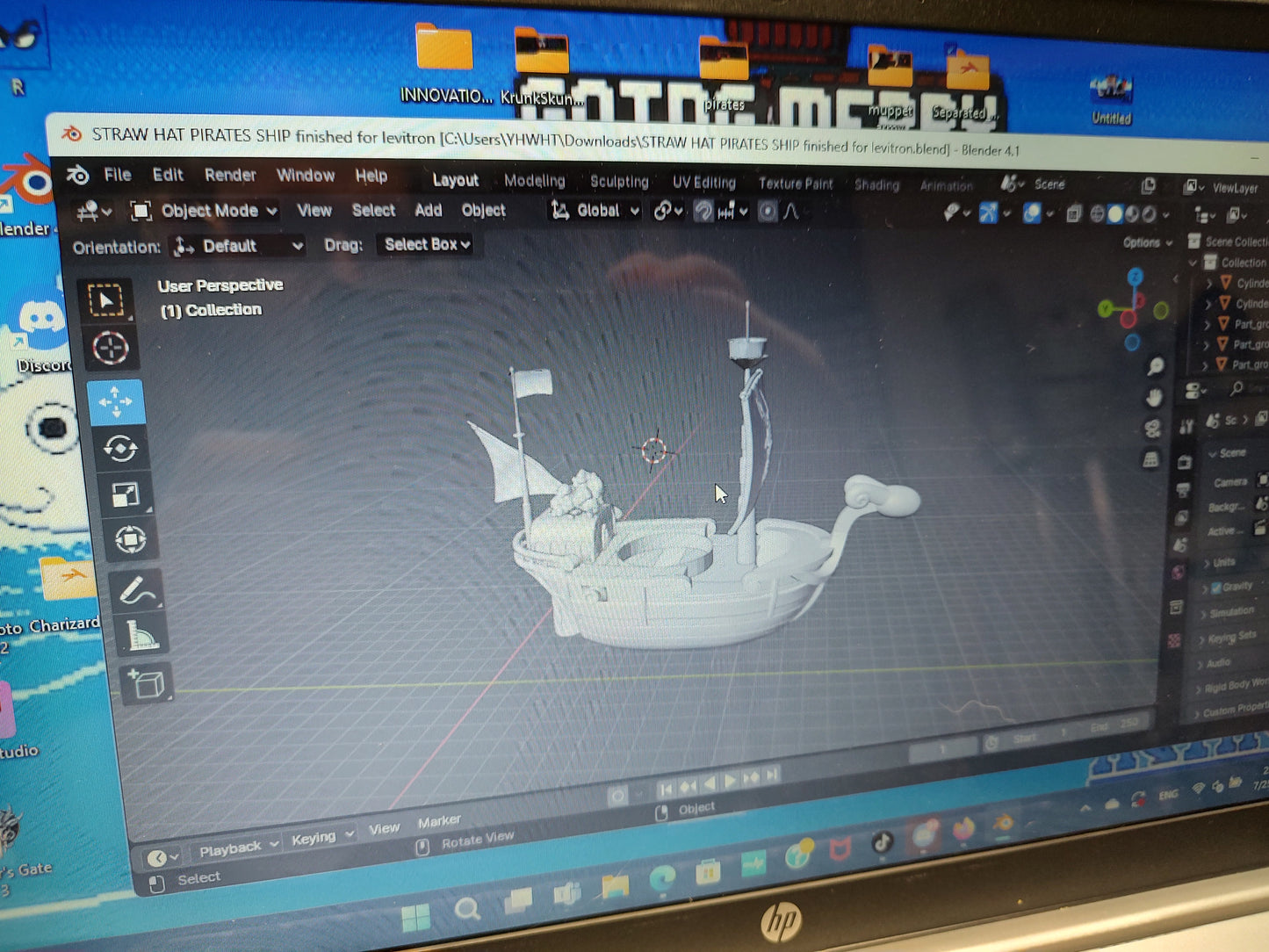
Task: Switch to Wireframe viewport shading
Action: pyautogui.click(x=1098, y=214)
